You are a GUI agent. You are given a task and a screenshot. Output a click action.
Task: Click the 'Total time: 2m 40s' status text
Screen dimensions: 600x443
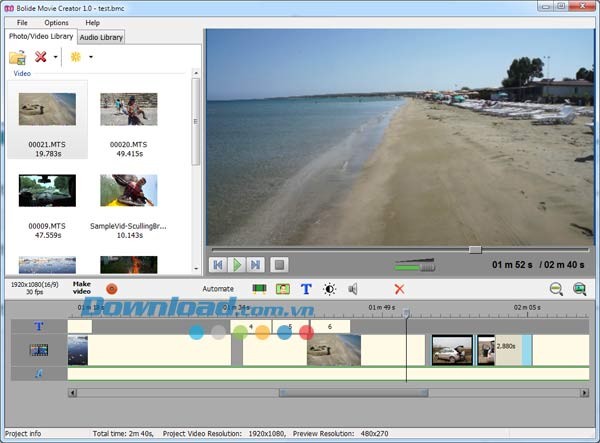123,433
